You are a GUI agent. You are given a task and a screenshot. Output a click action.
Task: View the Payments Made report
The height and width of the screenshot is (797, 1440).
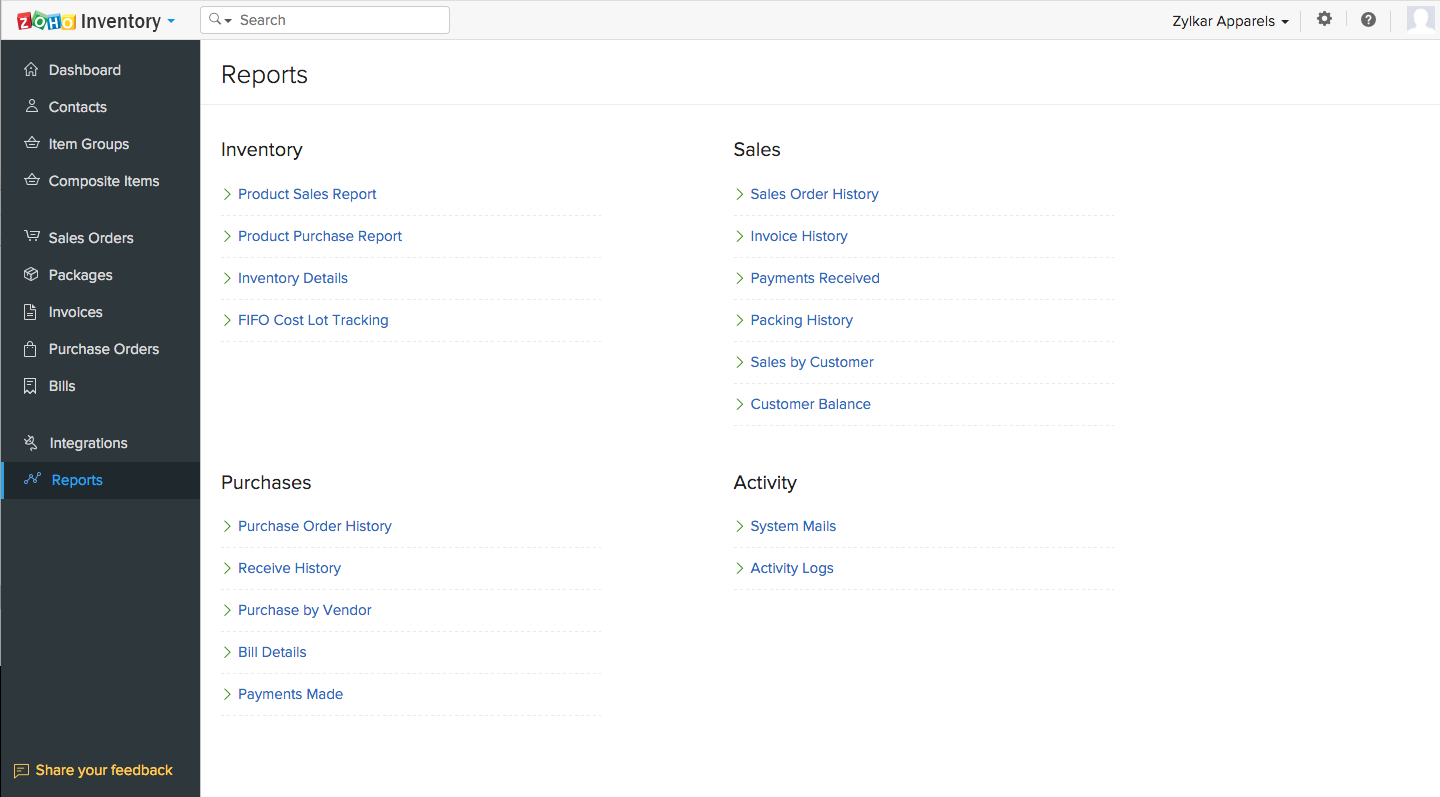290,693
